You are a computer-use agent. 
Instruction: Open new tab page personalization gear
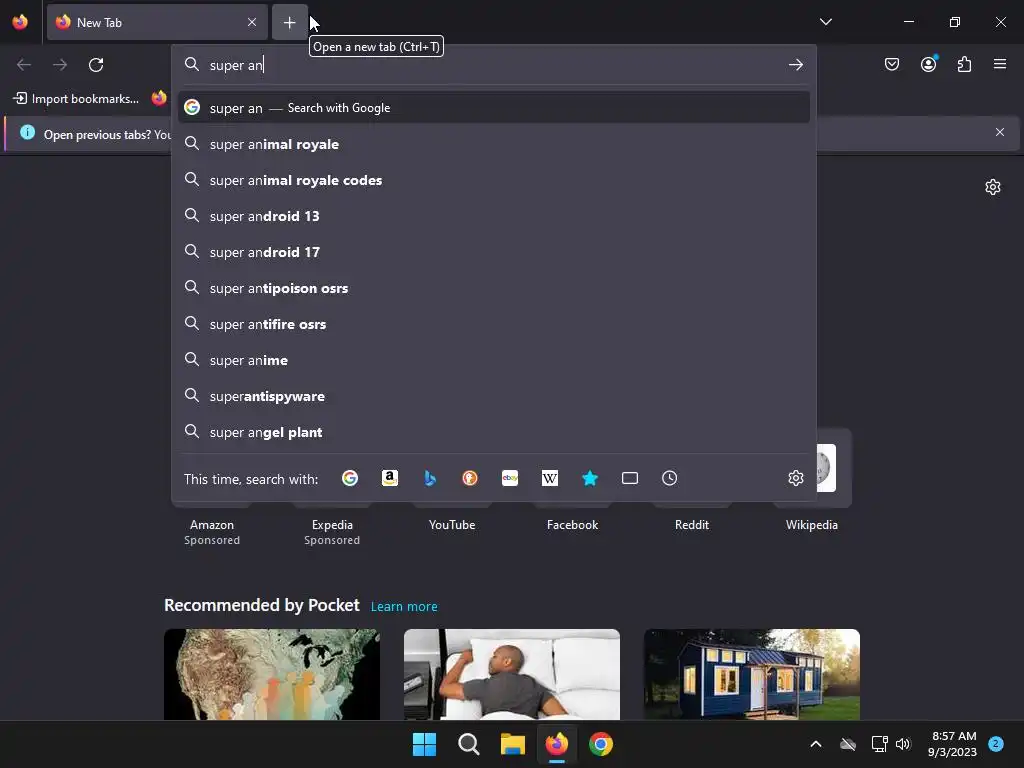pyautogui.click(x=993, y=187)
